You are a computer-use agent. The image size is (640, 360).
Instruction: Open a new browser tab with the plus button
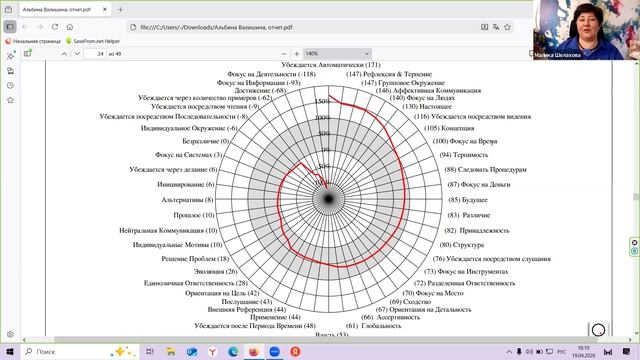pos(120,9)
